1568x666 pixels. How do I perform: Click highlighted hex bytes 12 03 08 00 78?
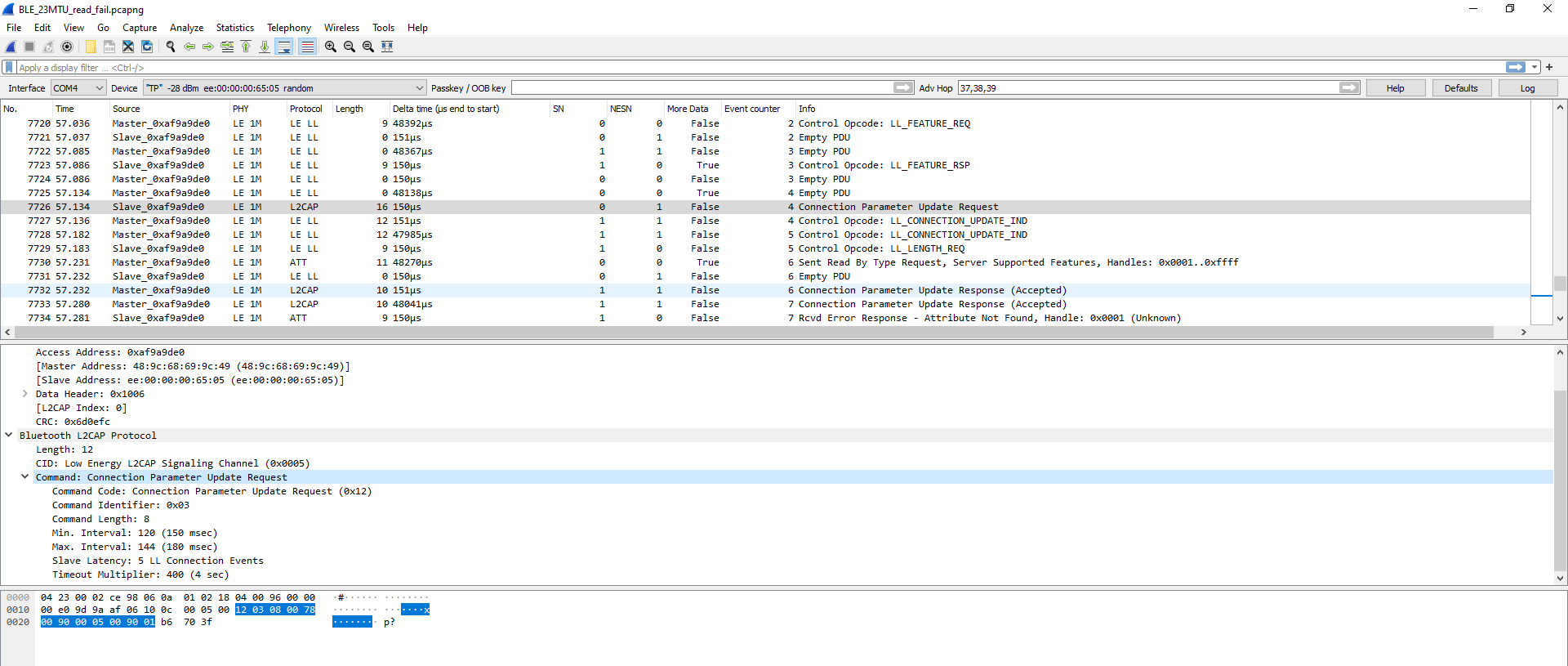[275, 610]
